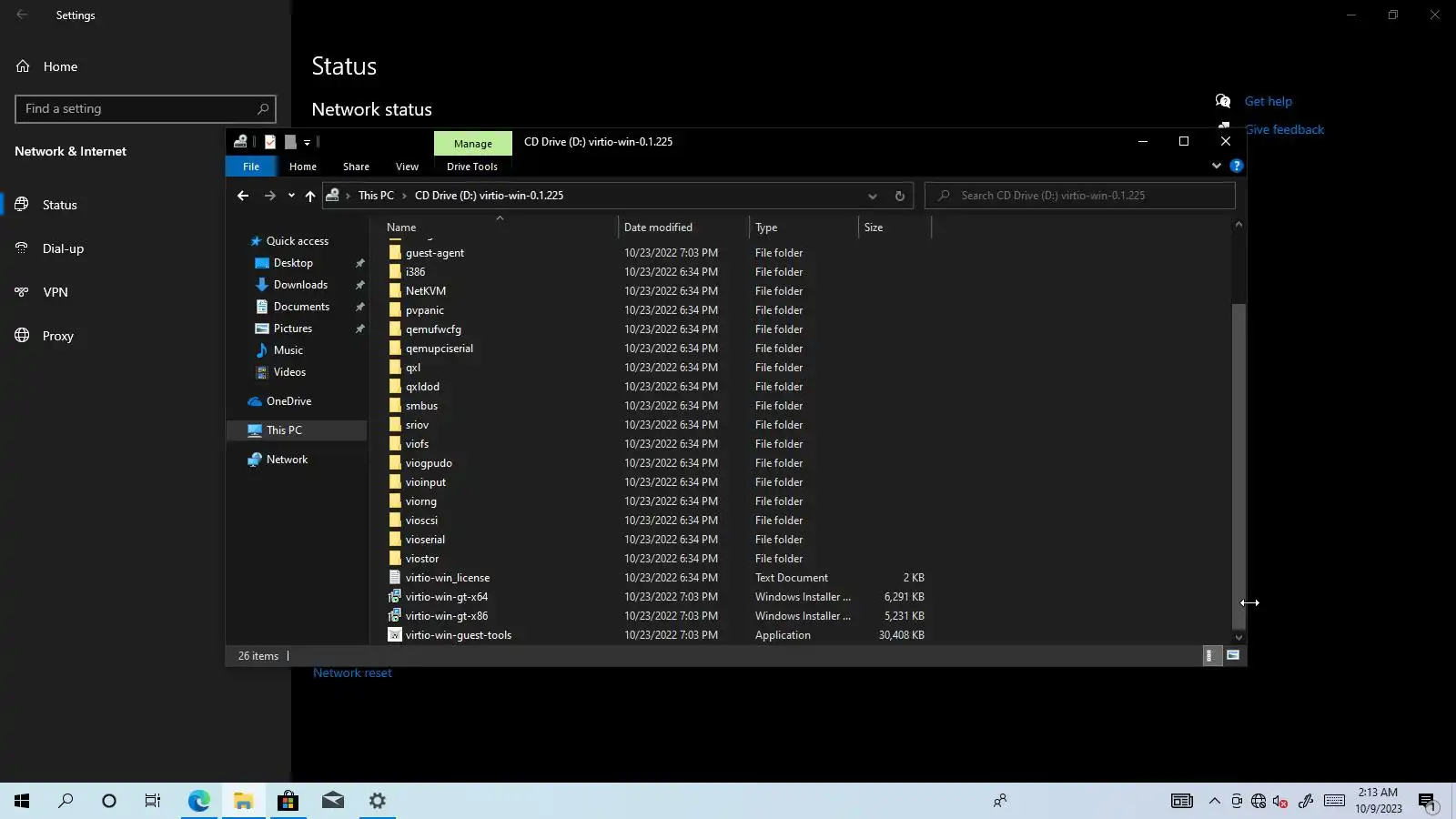Viewport: 1456px width, 819px height.
Task: Open VPN settings in the sidebar
Action: point(56,292)
